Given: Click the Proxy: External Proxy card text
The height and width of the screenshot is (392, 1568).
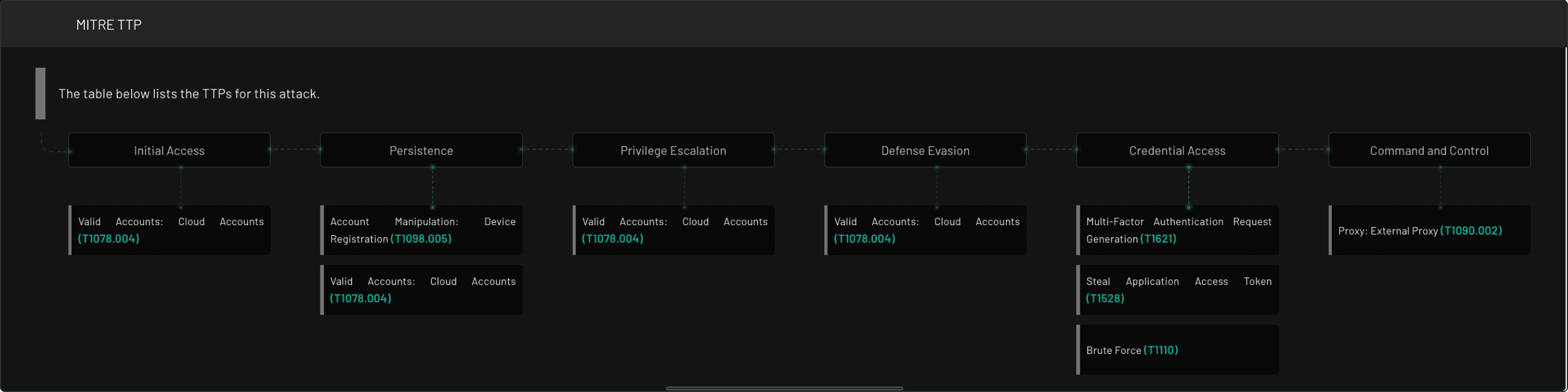Looking at the screenshot, I should (1388, 231).
